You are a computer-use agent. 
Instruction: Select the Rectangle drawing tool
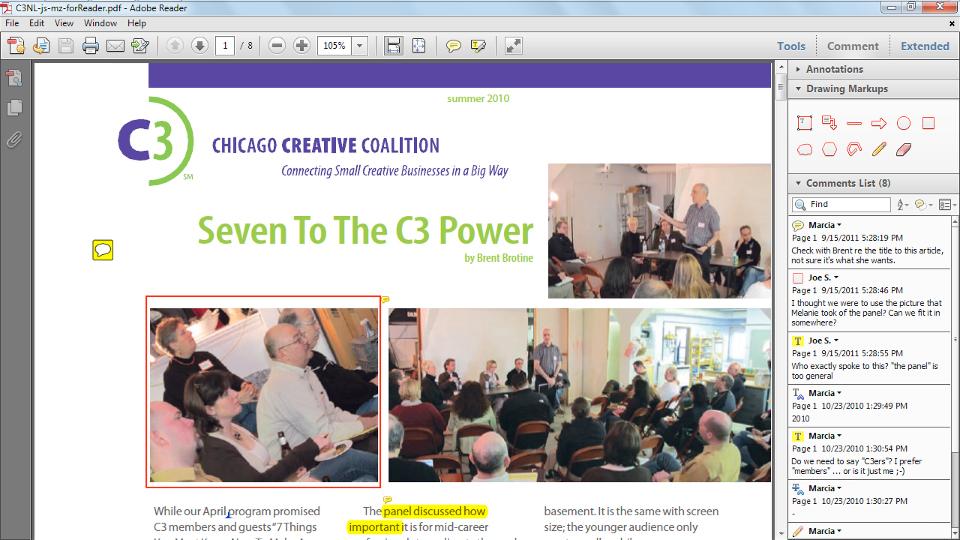point(928,123)
